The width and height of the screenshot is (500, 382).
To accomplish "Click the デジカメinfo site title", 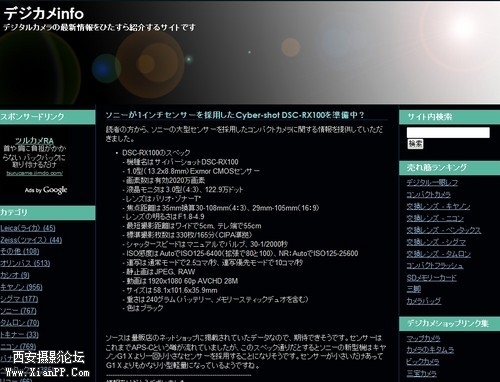I will [44, 14].
